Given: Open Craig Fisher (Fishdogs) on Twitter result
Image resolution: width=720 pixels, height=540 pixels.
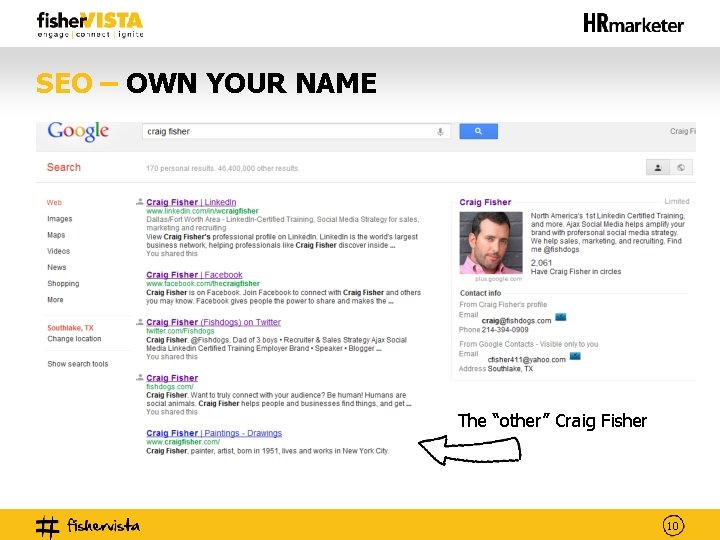Looking at the screenshot, I should 214,322.
